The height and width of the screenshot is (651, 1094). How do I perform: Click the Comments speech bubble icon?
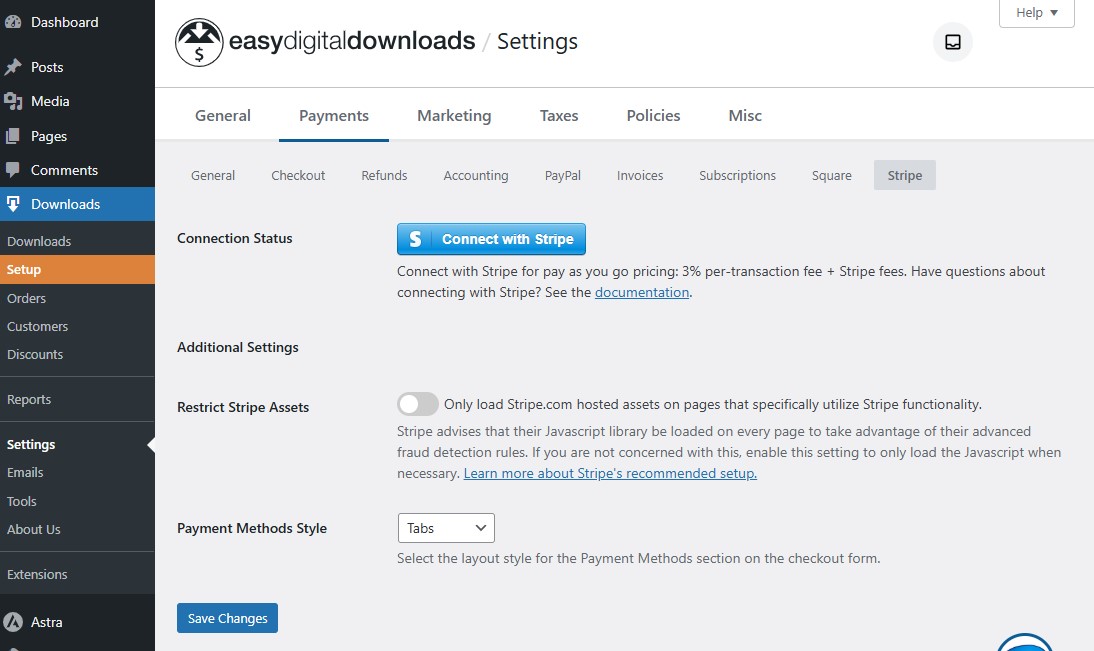pyautogui.click(x=13, y=170)
